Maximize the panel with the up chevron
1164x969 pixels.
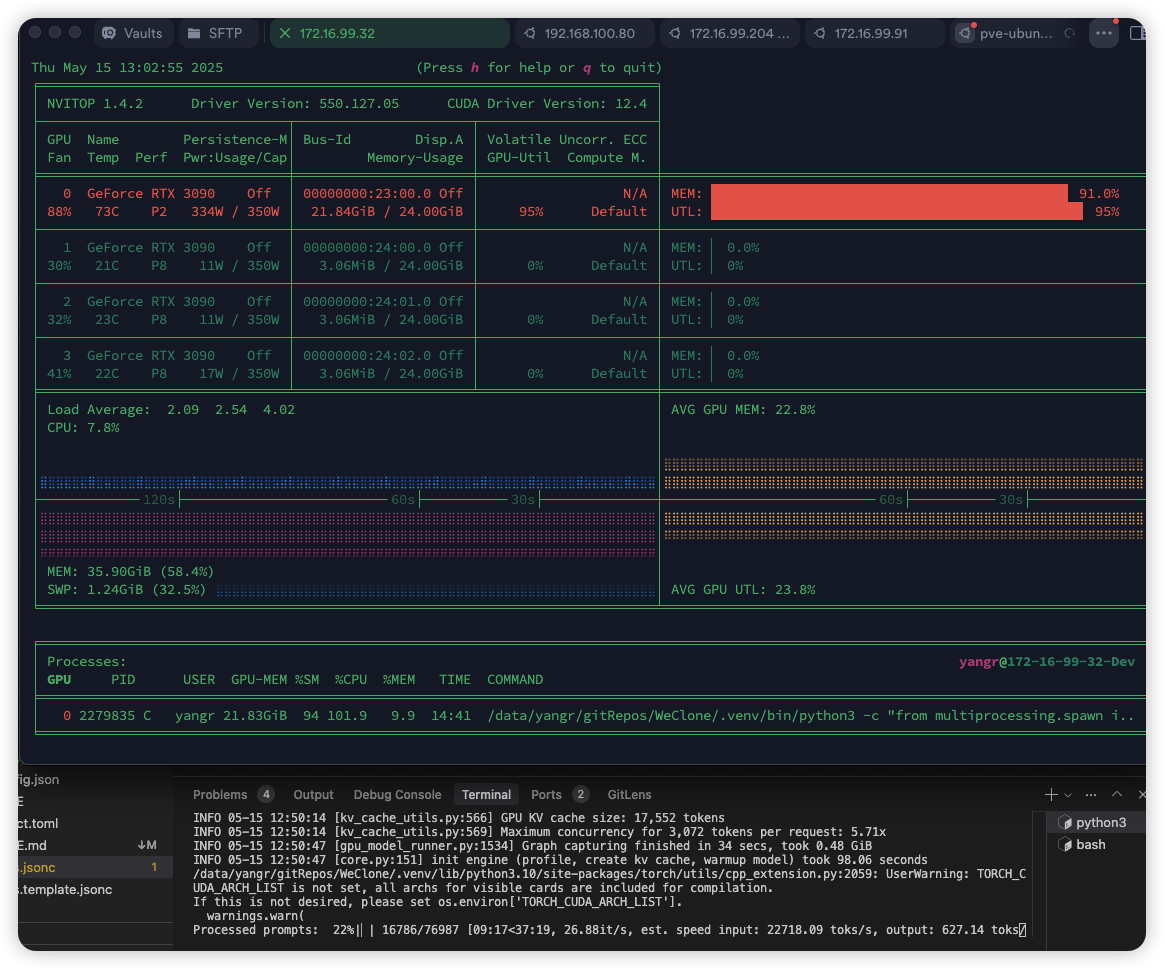1117,795
